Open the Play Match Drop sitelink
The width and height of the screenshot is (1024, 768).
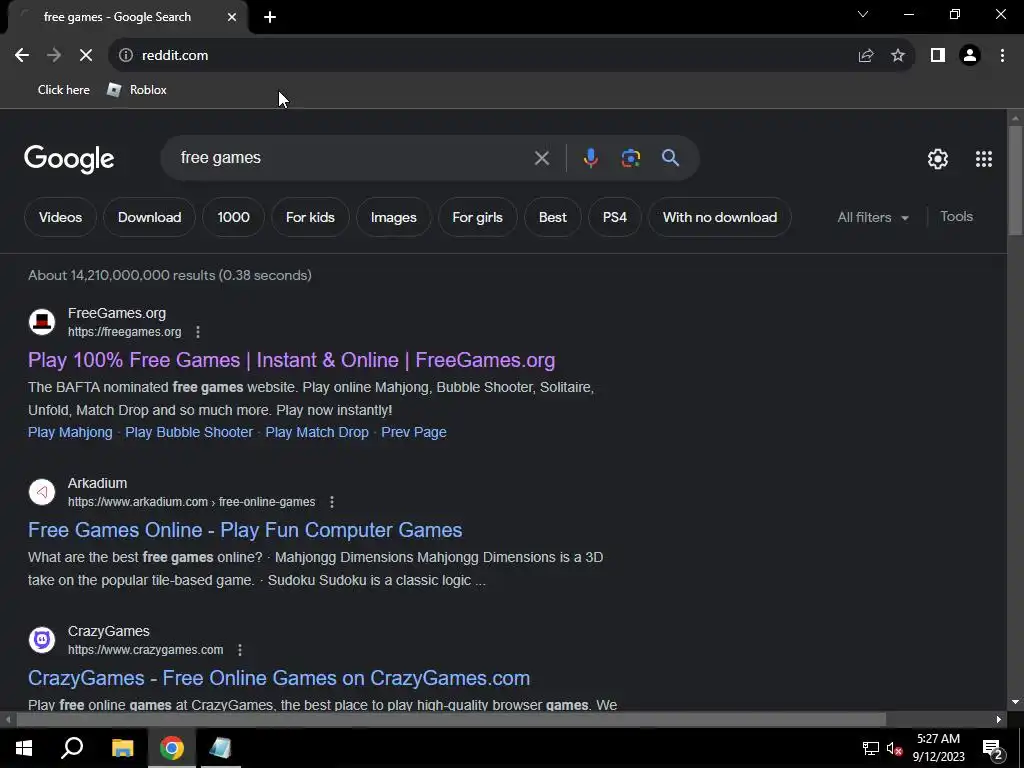pos(317,432)
